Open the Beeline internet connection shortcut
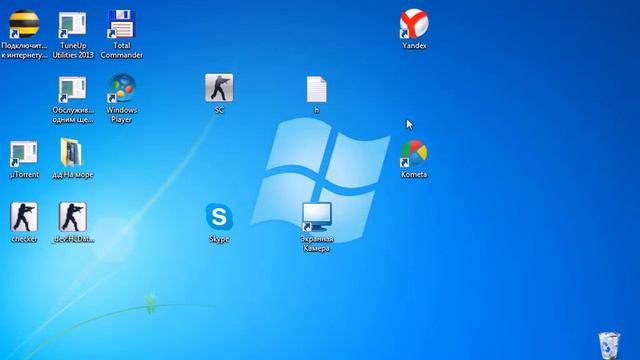 24,24
